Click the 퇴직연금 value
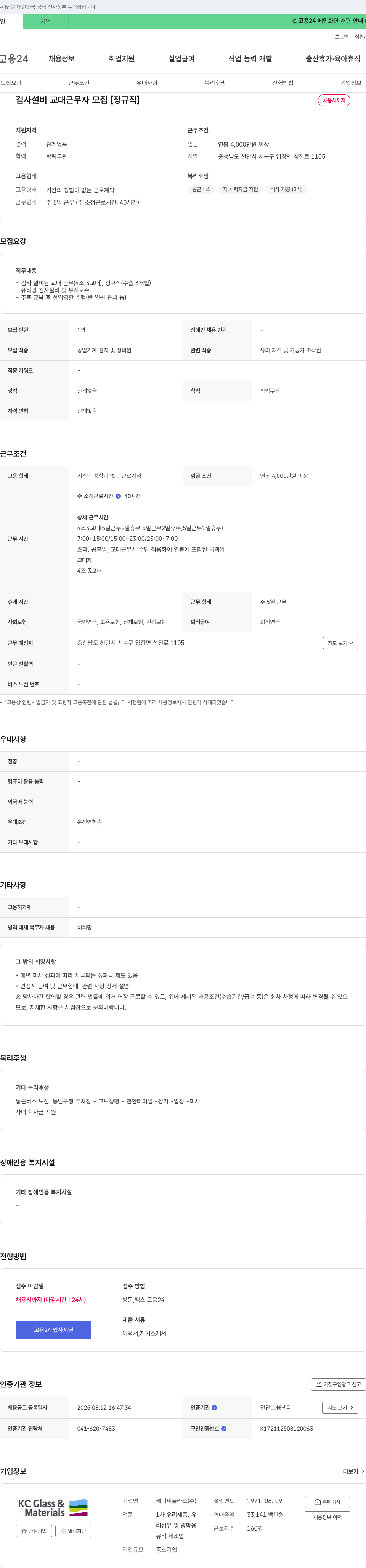 coord(270,622)
